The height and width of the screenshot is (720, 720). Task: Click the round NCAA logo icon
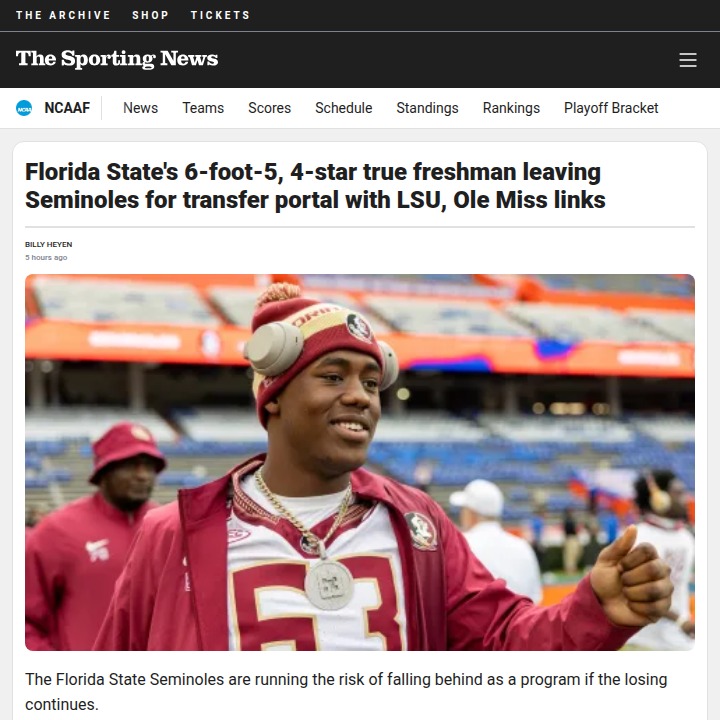pos(24,108)
